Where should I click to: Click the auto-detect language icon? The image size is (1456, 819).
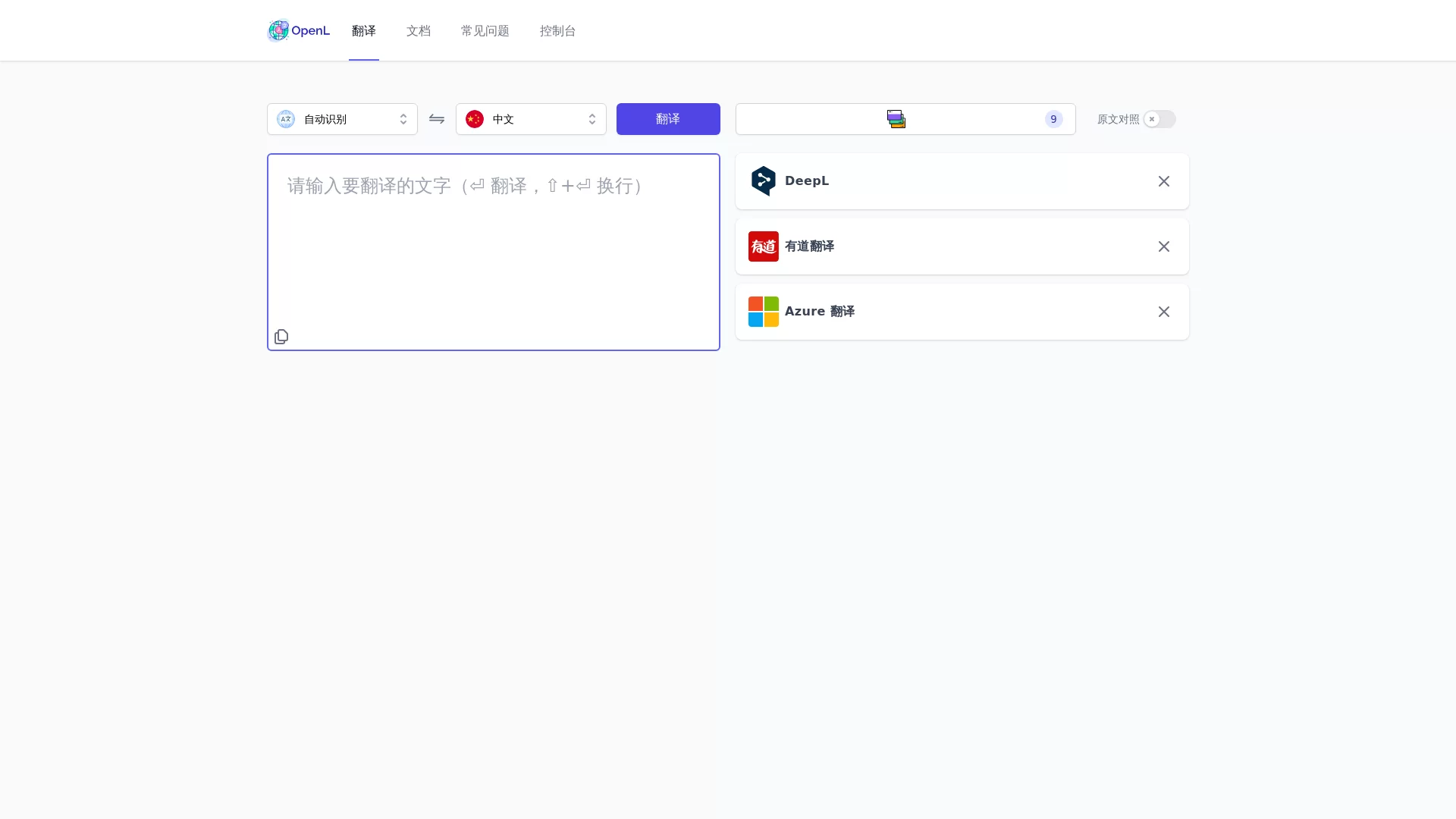[286, 119]
